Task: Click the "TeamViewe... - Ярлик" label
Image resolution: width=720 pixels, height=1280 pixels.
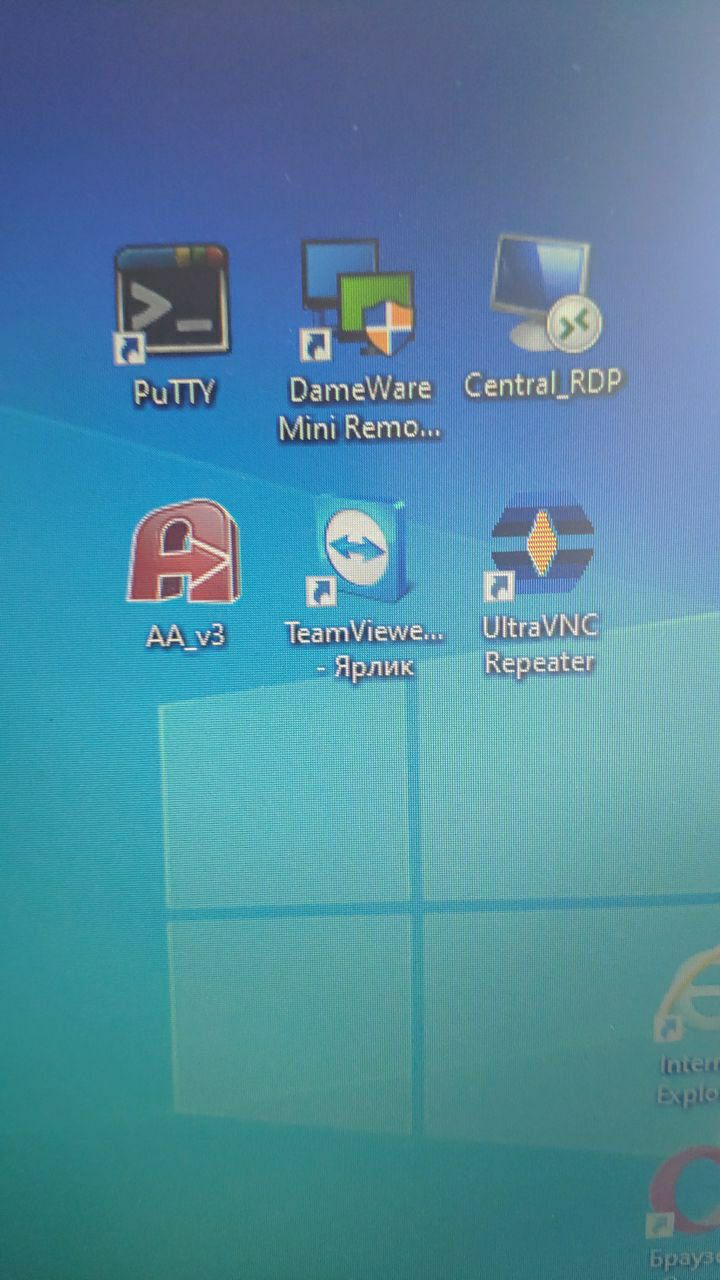Action: [364, 650]
